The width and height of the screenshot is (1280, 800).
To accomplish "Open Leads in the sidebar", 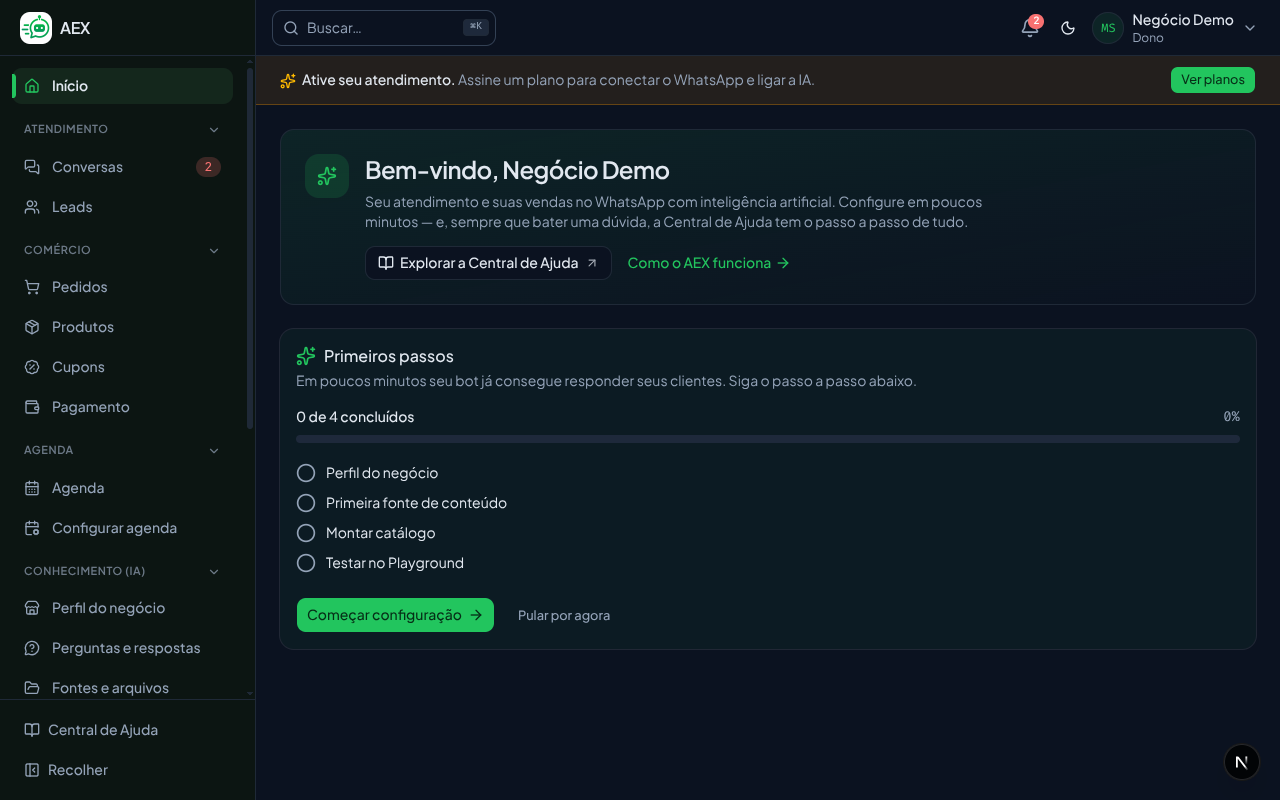I will pos(123,207).
